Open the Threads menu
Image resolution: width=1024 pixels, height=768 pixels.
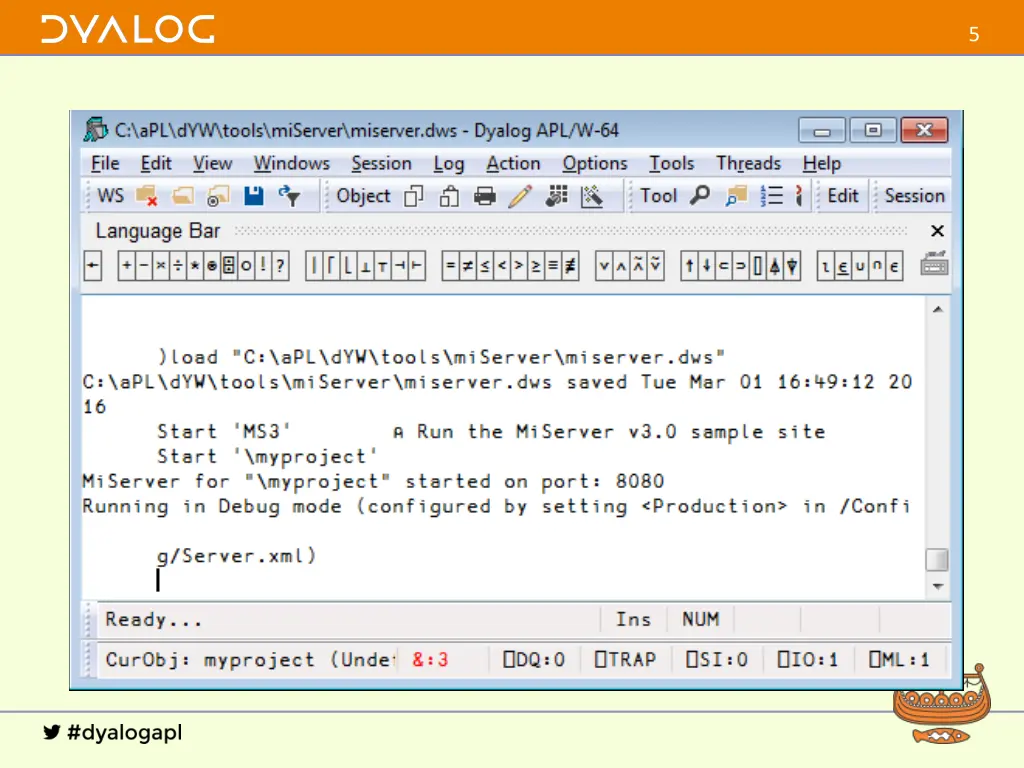pos(748,163)
